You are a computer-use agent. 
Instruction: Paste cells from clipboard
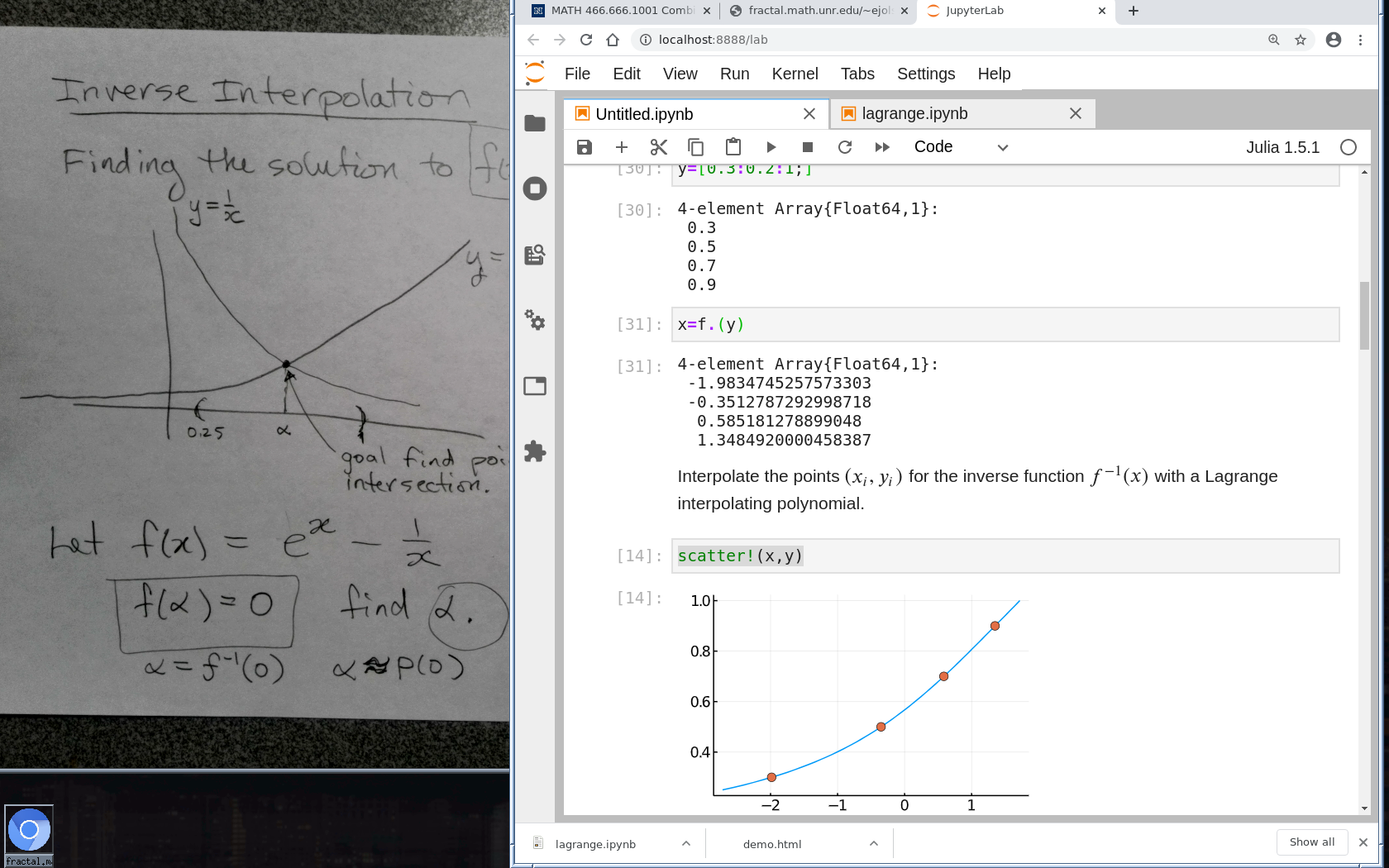pos(733,147)
